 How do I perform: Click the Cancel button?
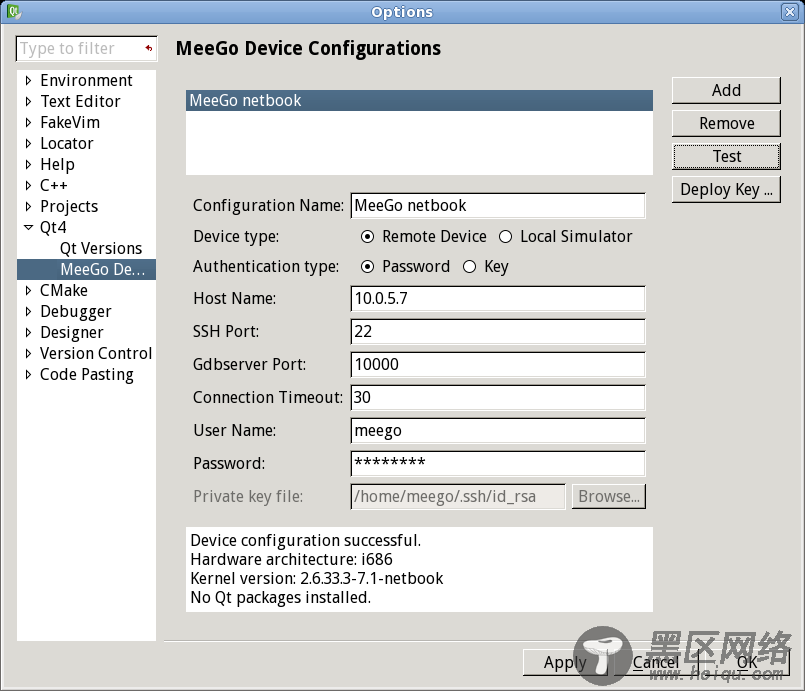(656, 663)
